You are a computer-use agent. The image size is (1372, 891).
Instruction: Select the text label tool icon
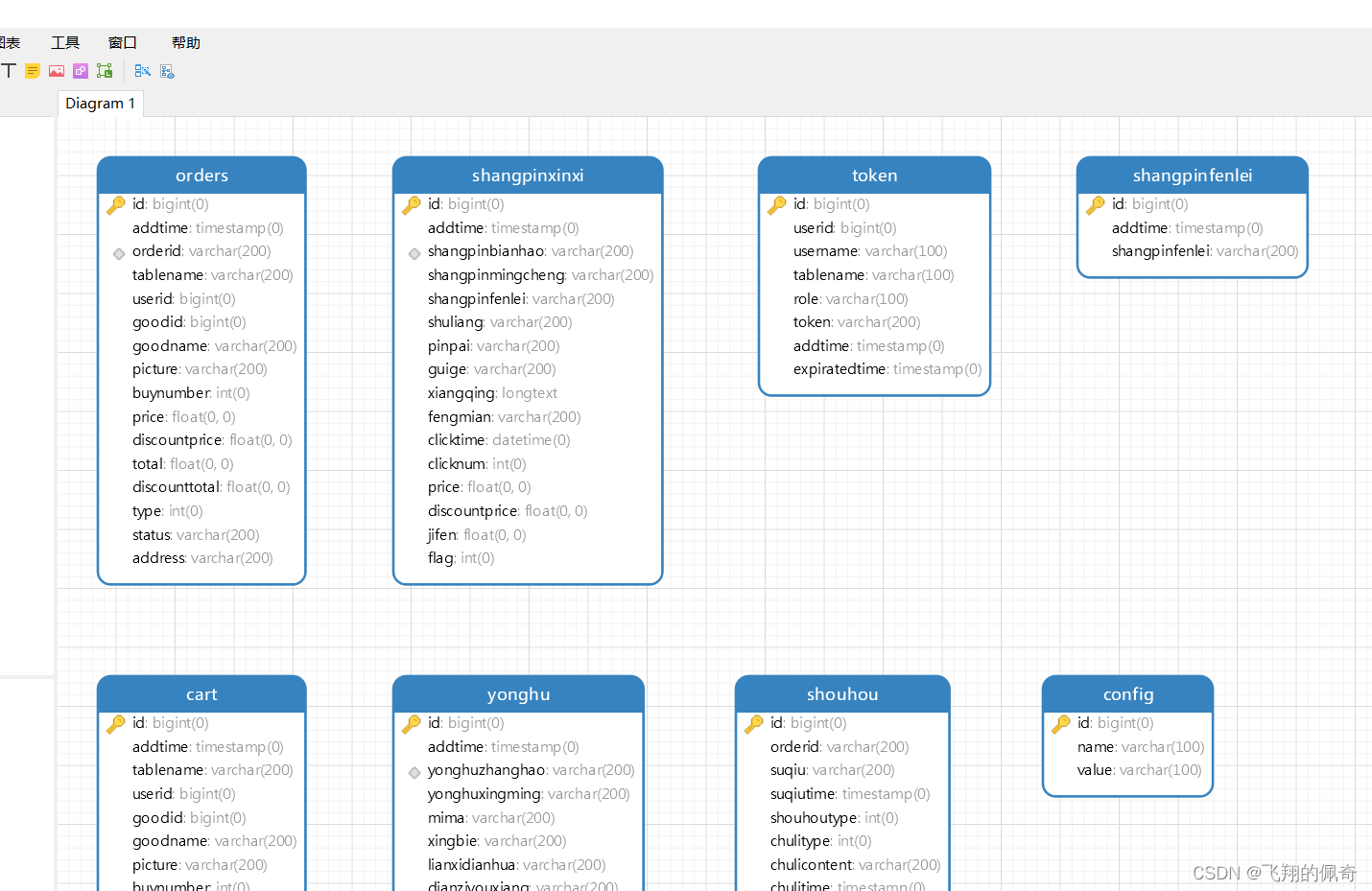coord(8,71)
